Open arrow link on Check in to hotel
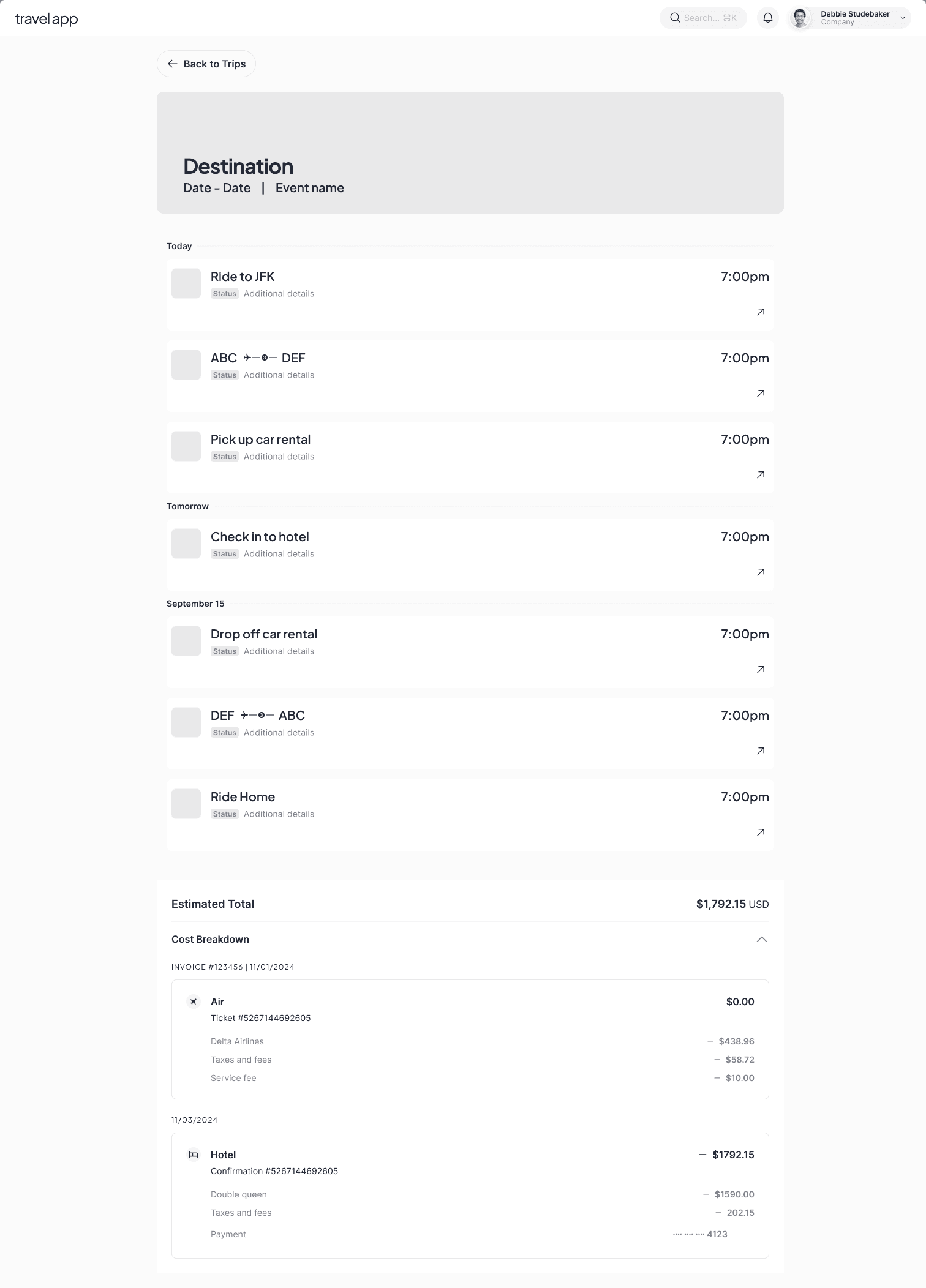Viewport: 926px width, 1288px height. pos(761,572)
